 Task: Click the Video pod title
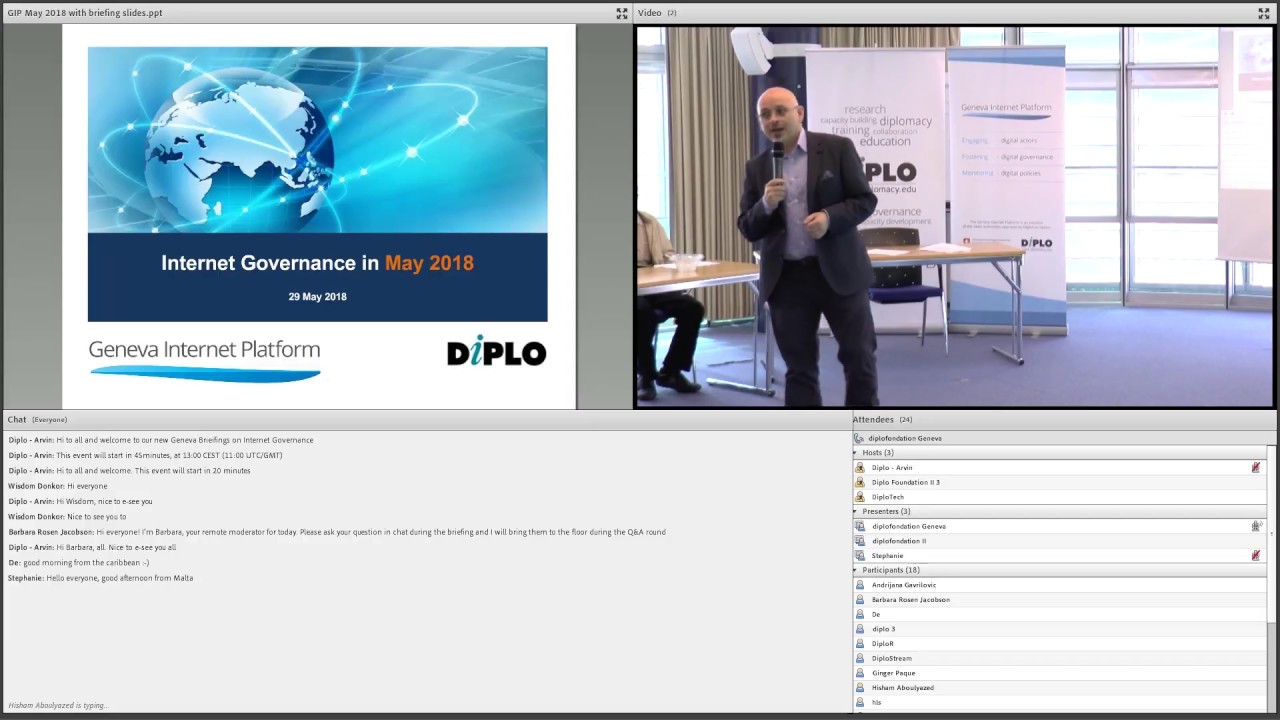[657, 13]
